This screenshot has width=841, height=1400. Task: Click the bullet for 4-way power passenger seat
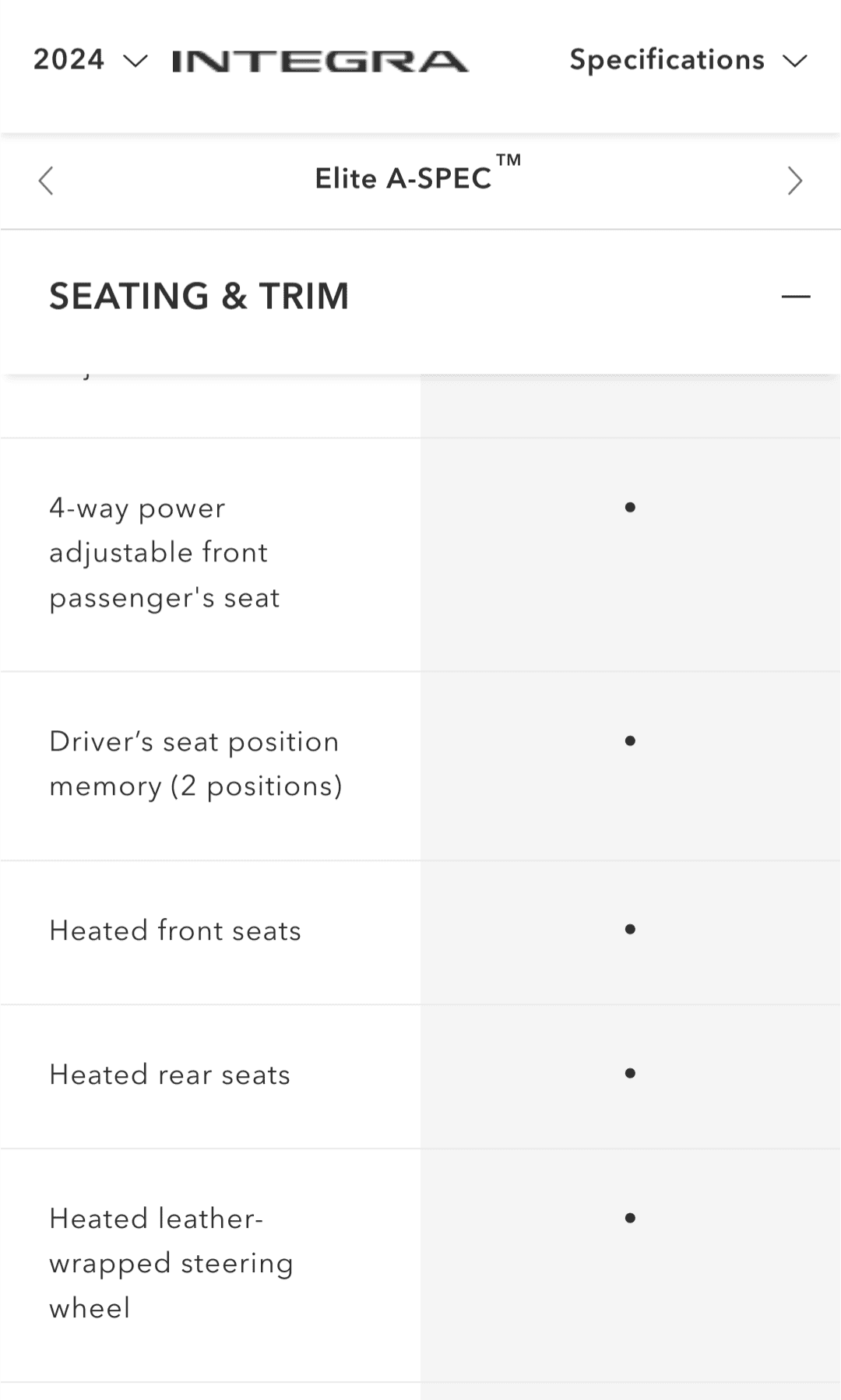coord(630,508)
